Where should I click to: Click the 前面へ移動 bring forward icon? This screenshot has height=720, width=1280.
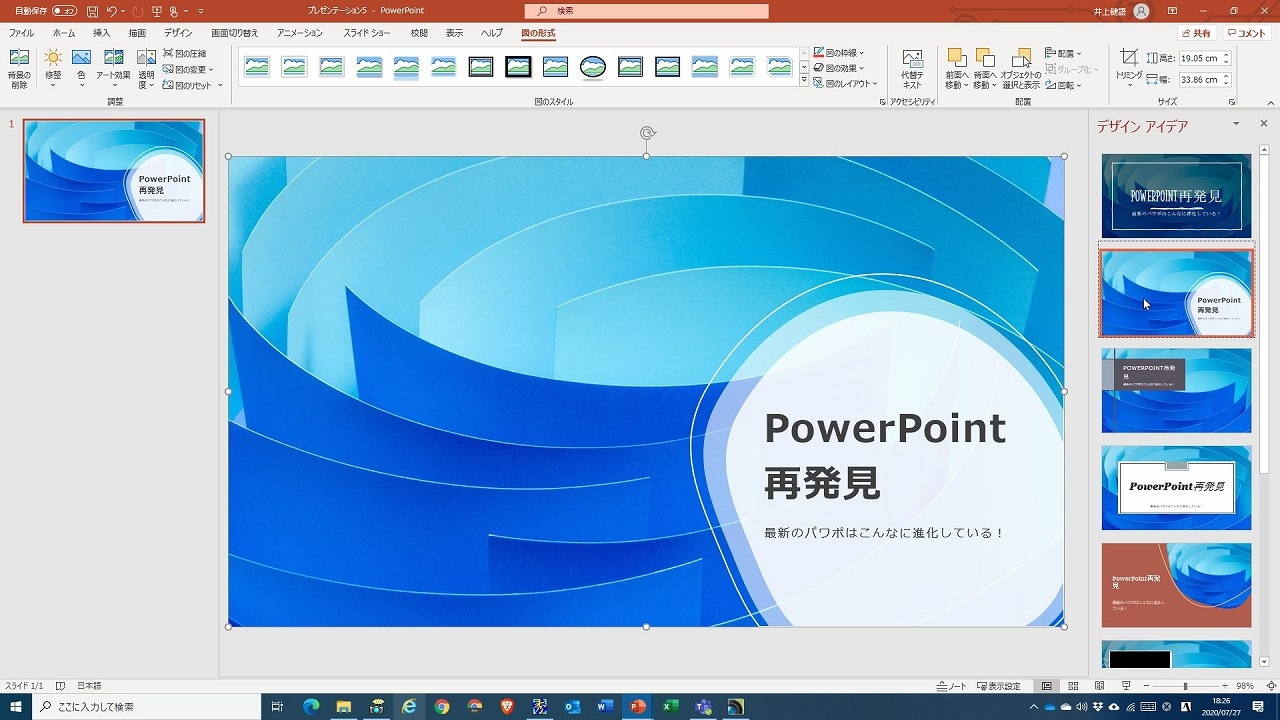coord(957,68)
